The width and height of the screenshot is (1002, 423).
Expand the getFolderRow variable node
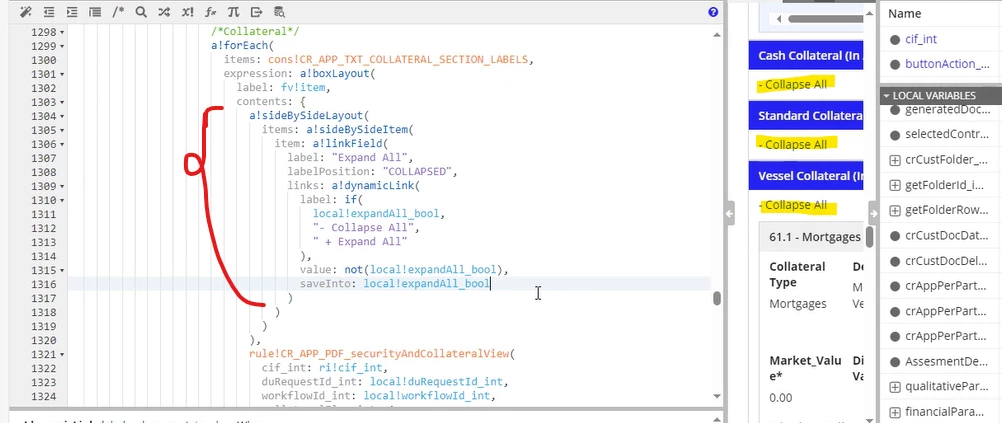coord(895,211)
